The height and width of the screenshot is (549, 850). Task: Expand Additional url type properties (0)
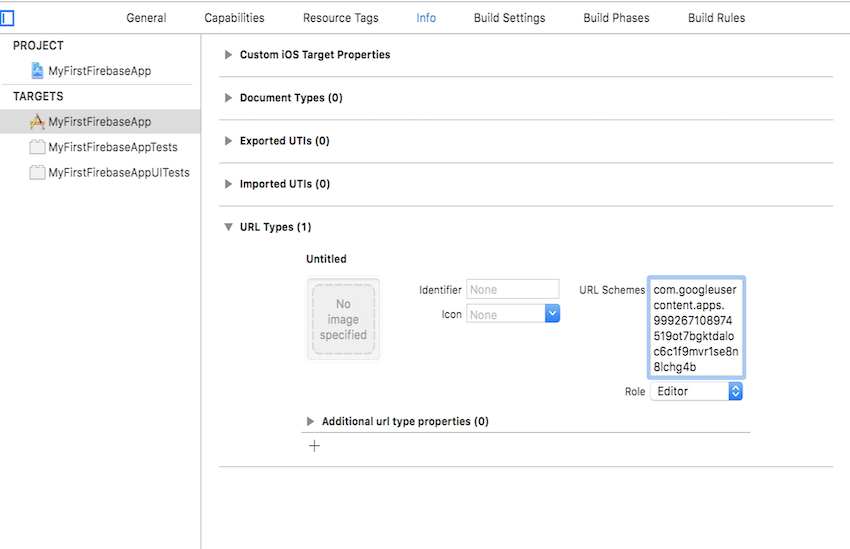coord(310,422)
